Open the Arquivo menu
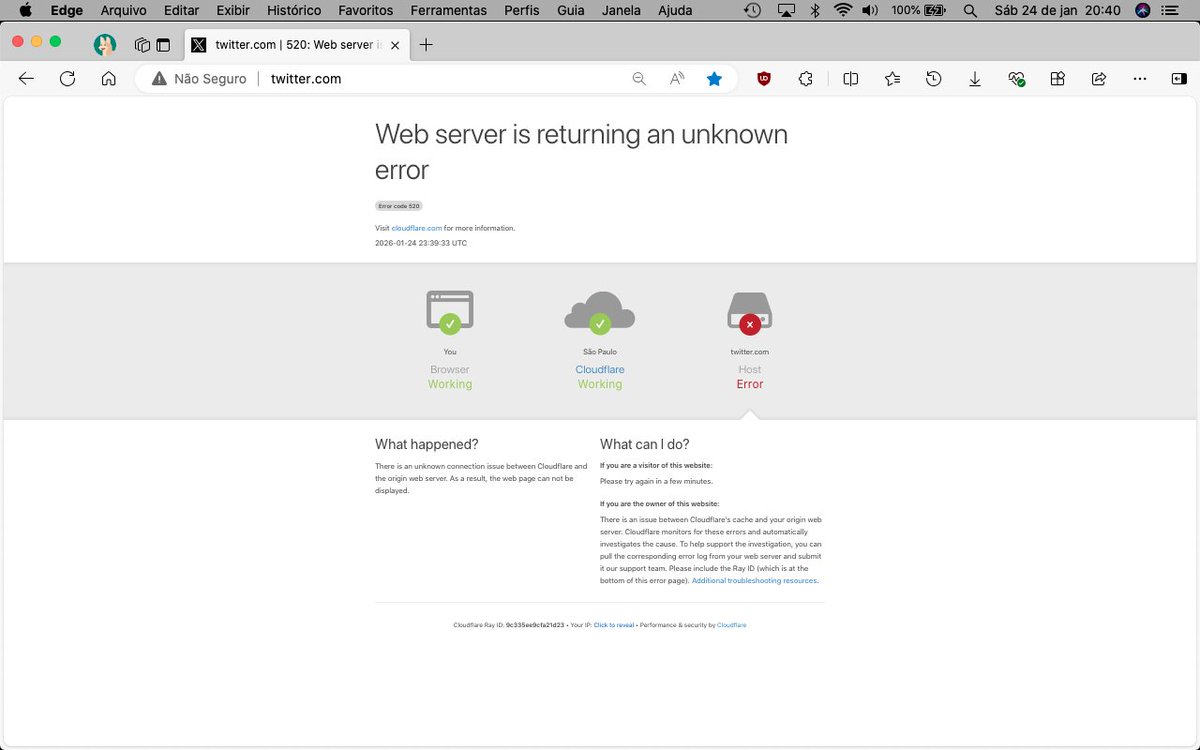This screenshot has height=750, width=1200. pos(123,10)
